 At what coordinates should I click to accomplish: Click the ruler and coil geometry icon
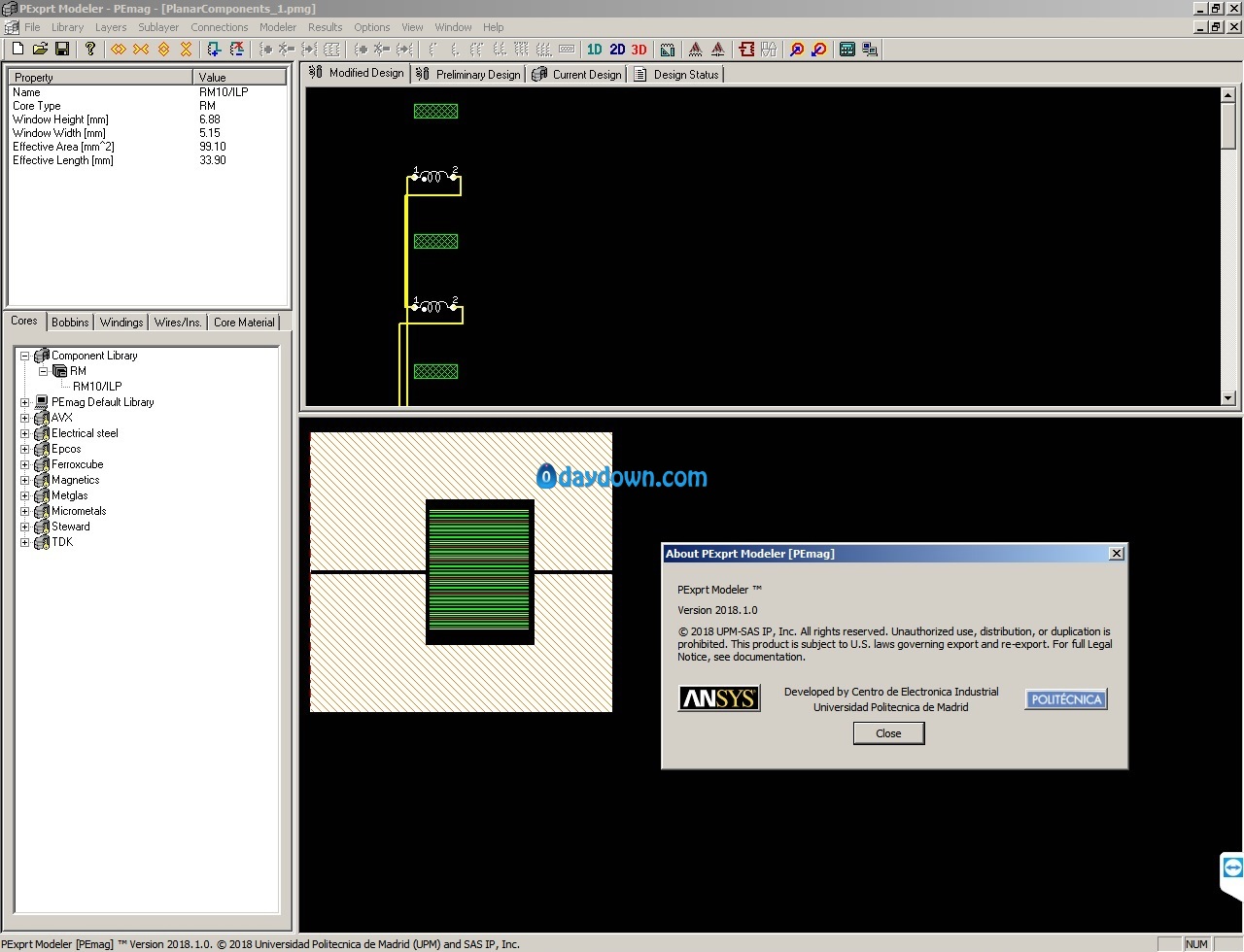click(668, 49)
